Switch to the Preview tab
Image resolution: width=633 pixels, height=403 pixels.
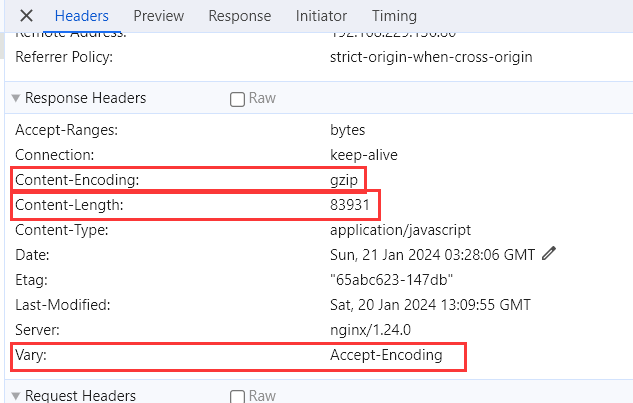(x=159, y=16)
